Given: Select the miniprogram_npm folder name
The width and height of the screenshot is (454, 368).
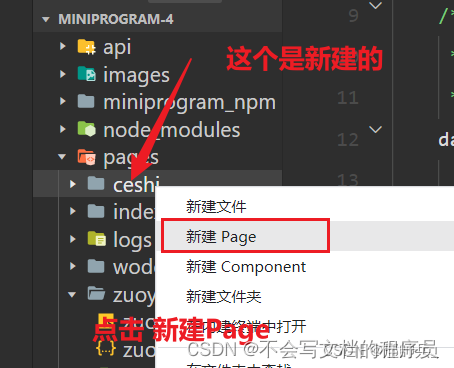Looking at the screenshot, I should pos(189,103).
